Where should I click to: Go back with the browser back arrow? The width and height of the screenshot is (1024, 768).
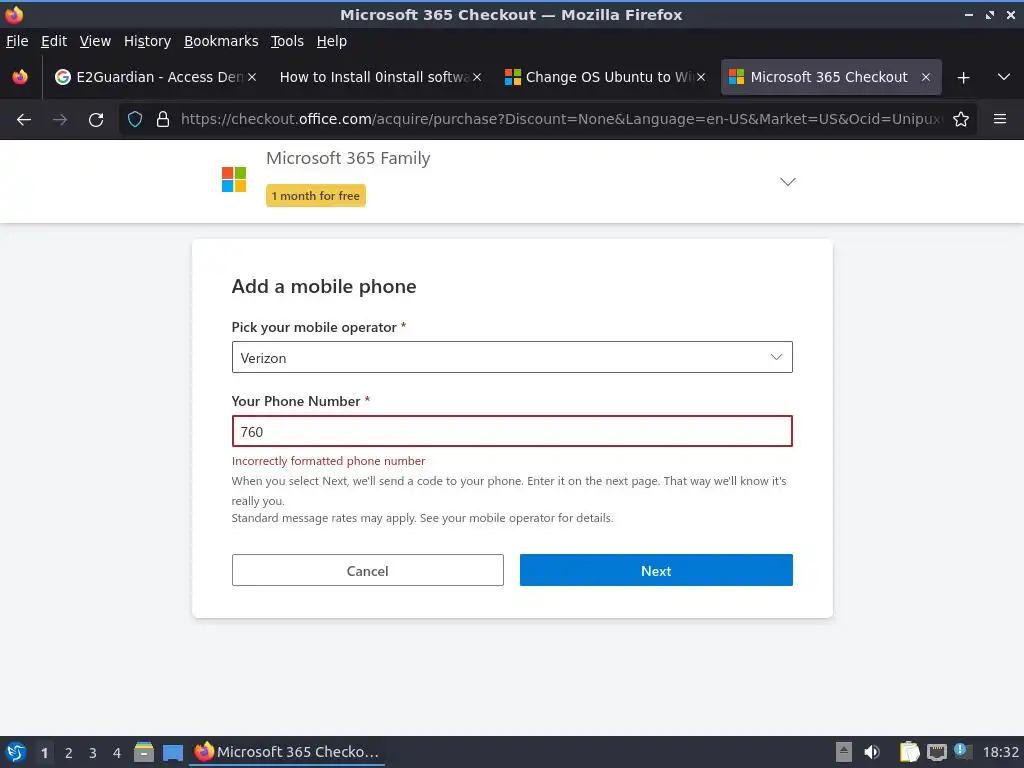click(24, 120)
